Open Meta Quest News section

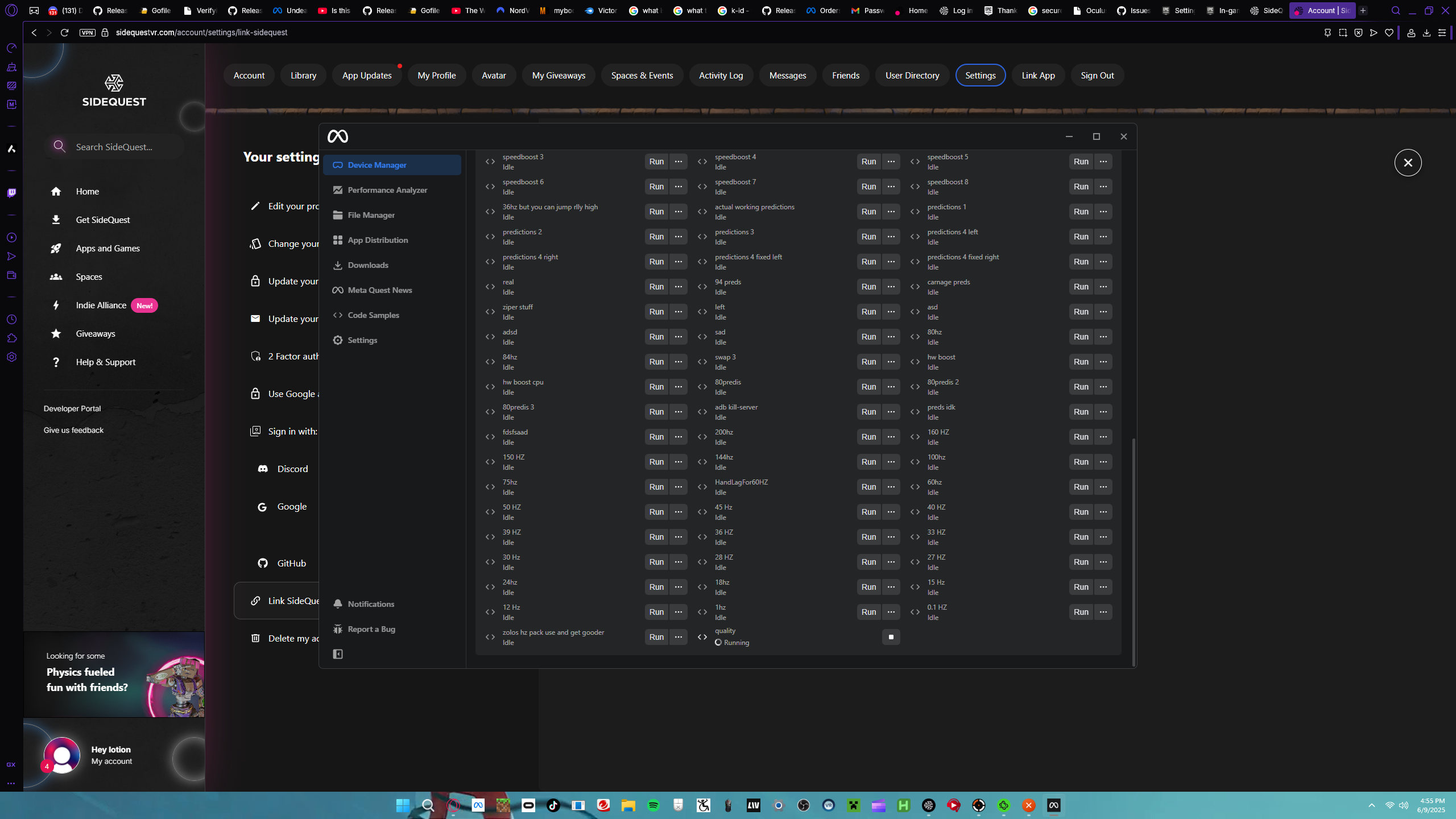[379, 290]
